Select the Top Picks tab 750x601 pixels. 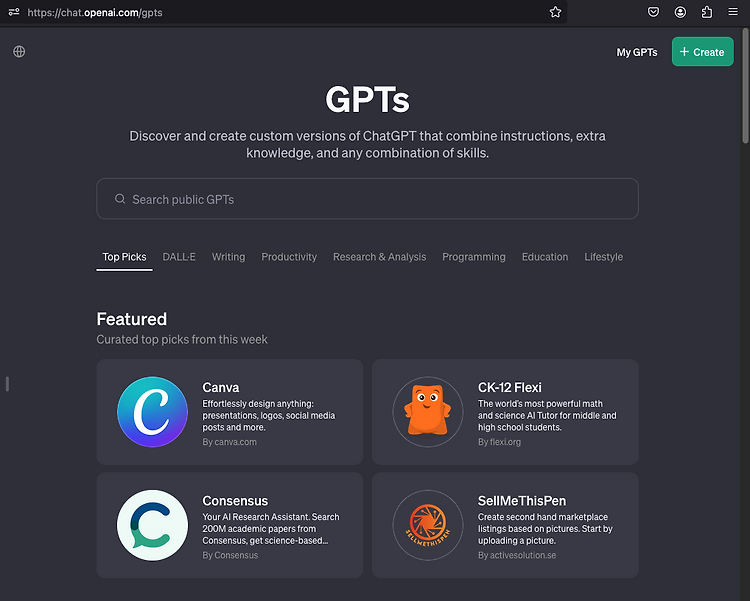pos(124,257)
